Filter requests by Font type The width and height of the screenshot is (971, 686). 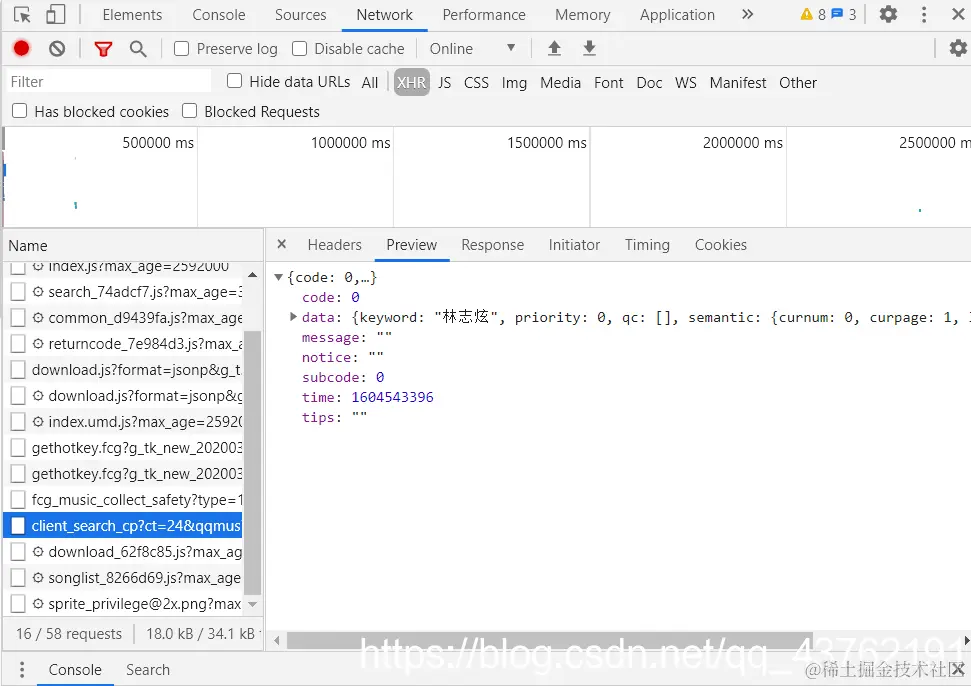pos(609,82)
